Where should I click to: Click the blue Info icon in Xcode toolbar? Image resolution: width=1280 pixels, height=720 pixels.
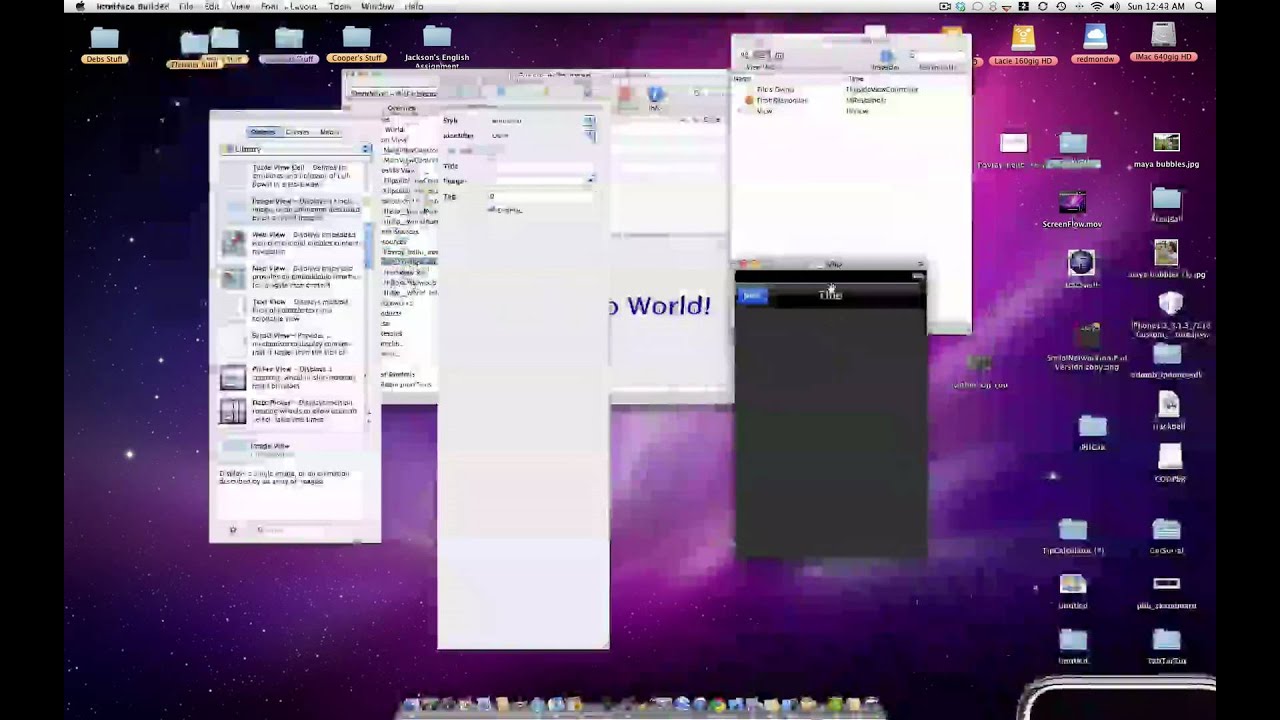click(x=655, y=95)
